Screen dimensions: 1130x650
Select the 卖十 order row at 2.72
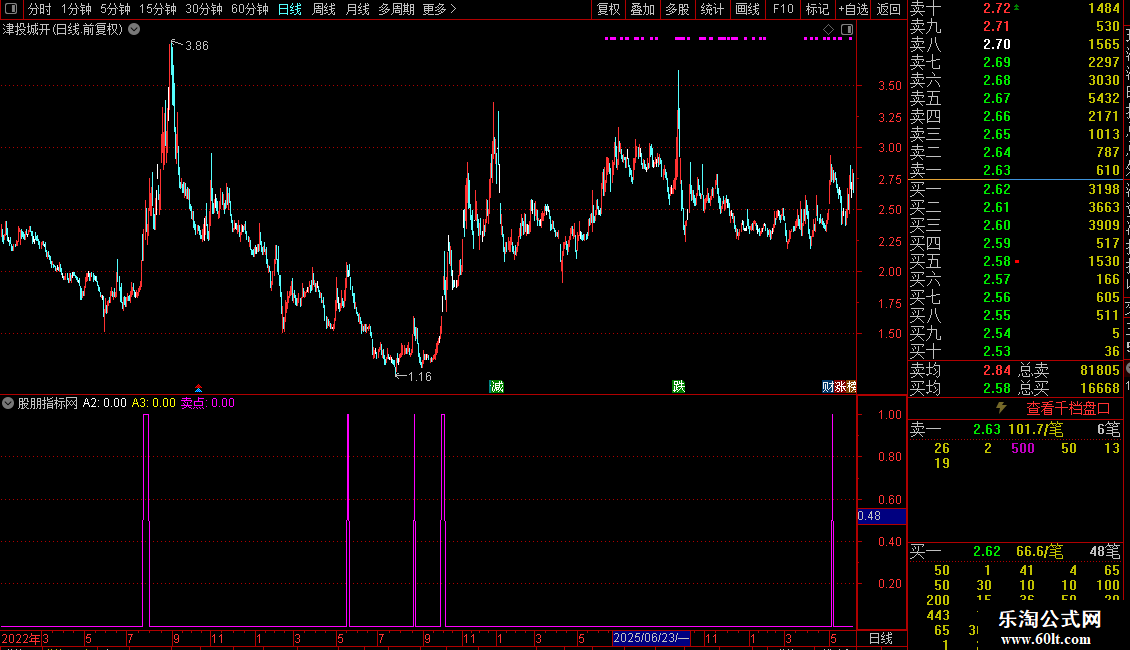[1015, 9]
